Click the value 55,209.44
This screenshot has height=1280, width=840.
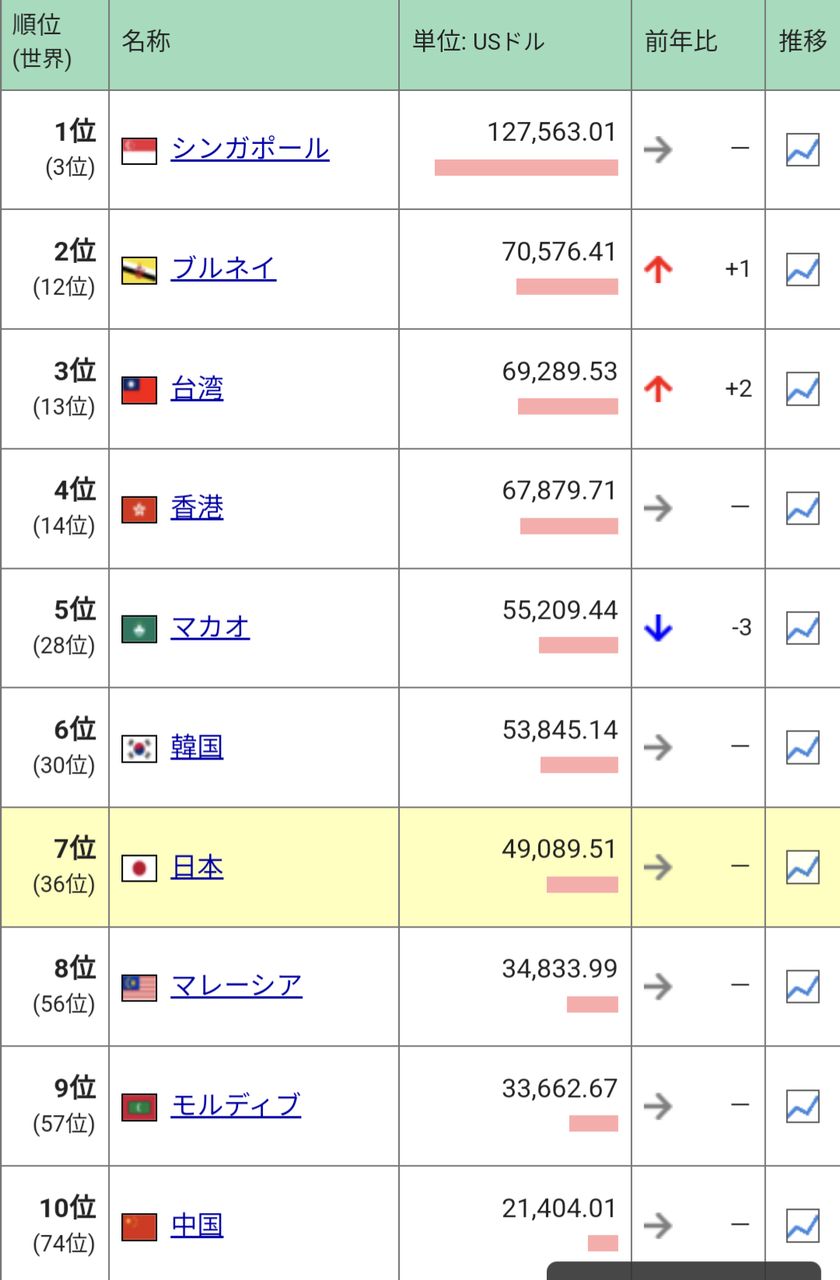coord(560,610)
